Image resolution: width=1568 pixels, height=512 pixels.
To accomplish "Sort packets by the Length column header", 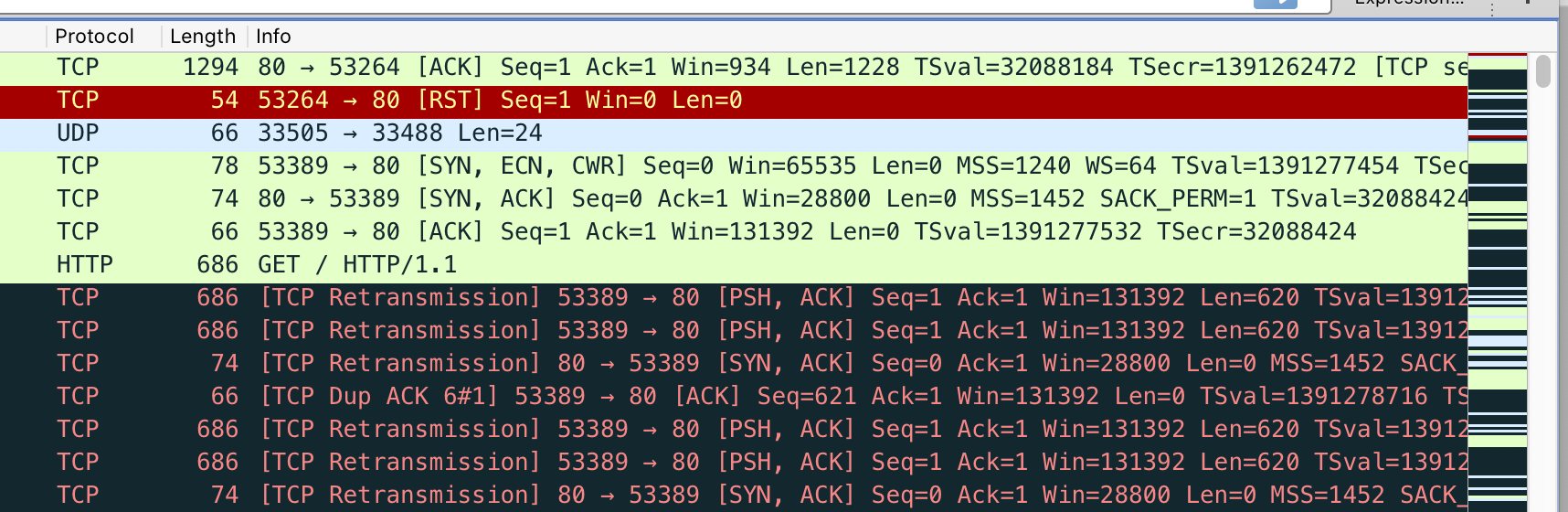I will [x=202, y=37].
